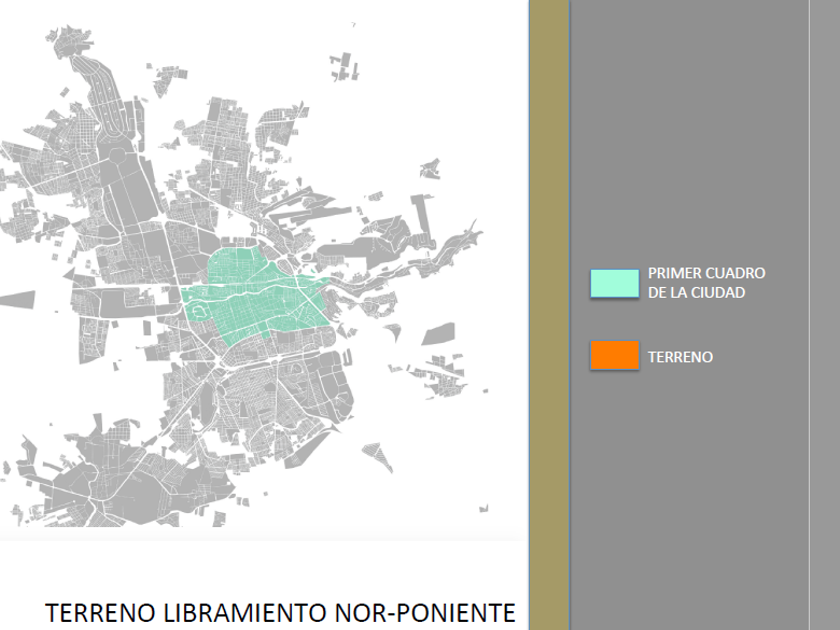Screen dimensions: 840x630
Task: Click the beige vertical divider stripe
Action: tap(549, 300)
